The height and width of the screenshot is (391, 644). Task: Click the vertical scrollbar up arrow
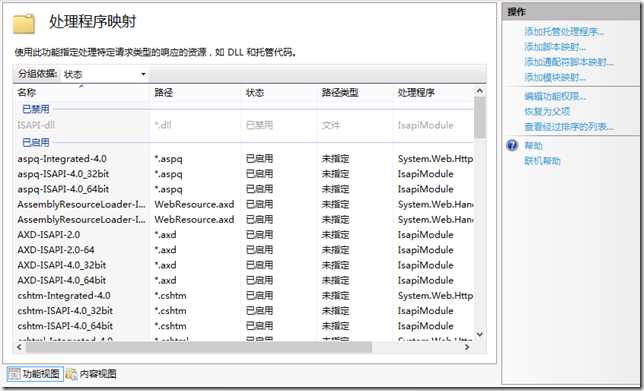point(479,91)
